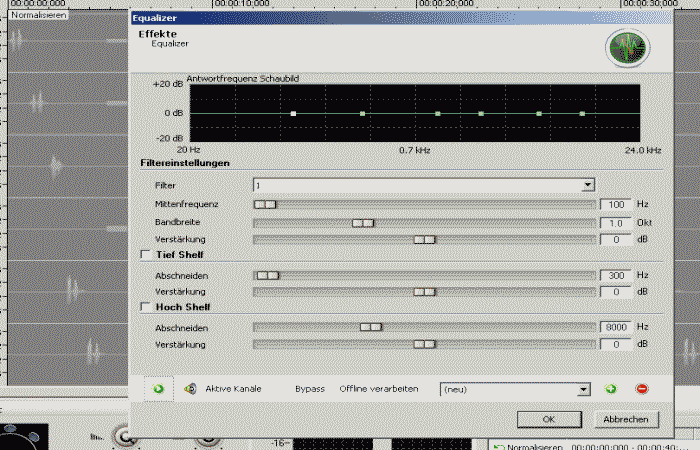Expand the (neu) preset dropdown
700x450 pixels.
coord(583,389)
